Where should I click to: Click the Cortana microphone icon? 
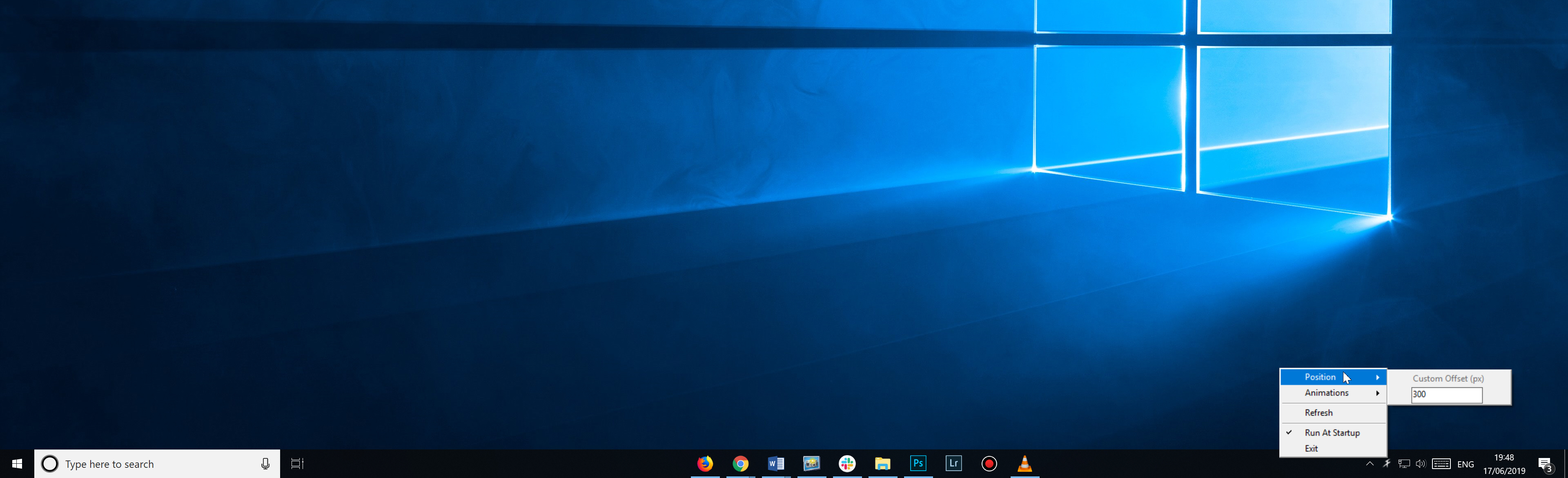click(265, 463)
